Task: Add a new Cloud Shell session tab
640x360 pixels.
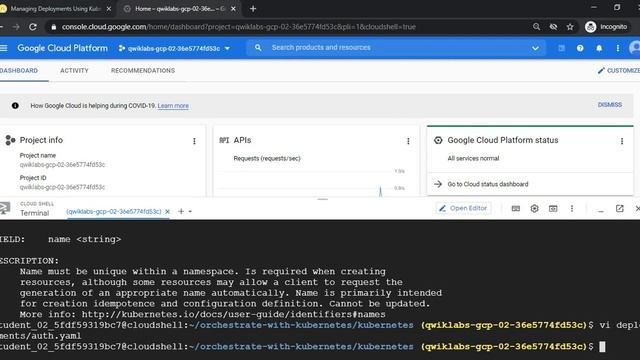Action: tap(181, 211)
